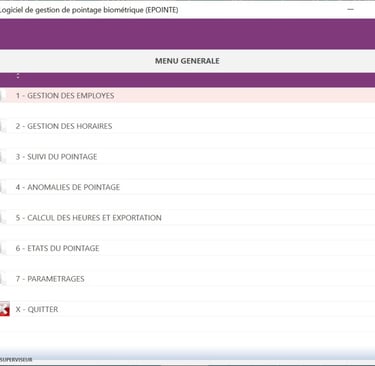This screenshot has height=366, width=375.
Task: Choose 5 - CALCUL DES HEURES ET EXPORTATION
Action: click(x=88, y=218)
